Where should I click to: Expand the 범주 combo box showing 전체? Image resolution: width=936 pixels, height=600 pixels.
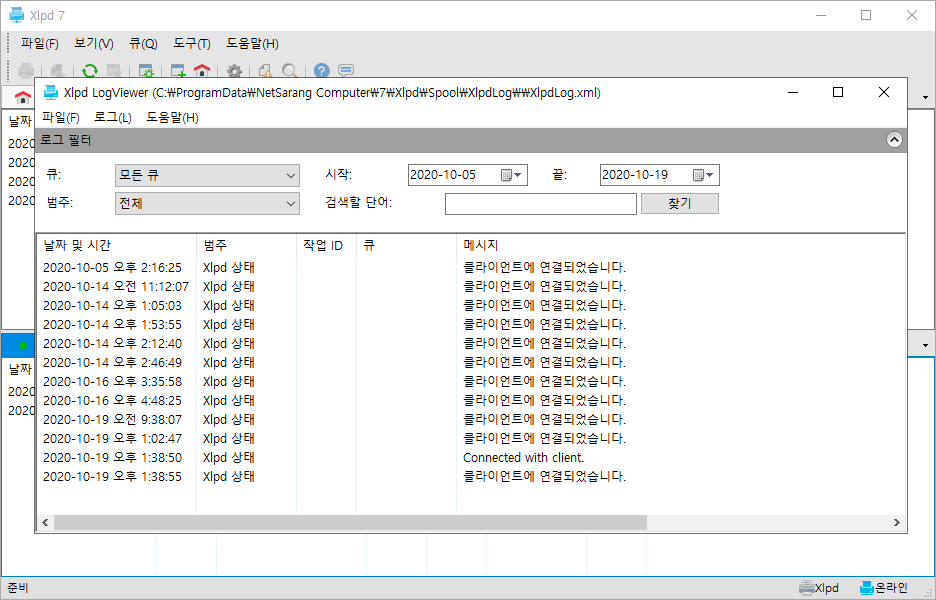coord(207,204)
